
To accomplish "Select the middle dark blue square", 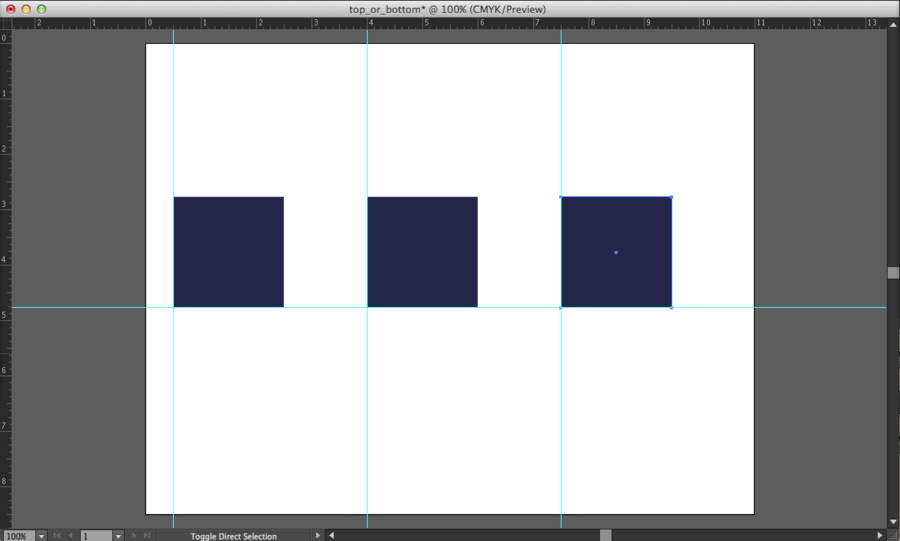I will [x=422, y=252].
